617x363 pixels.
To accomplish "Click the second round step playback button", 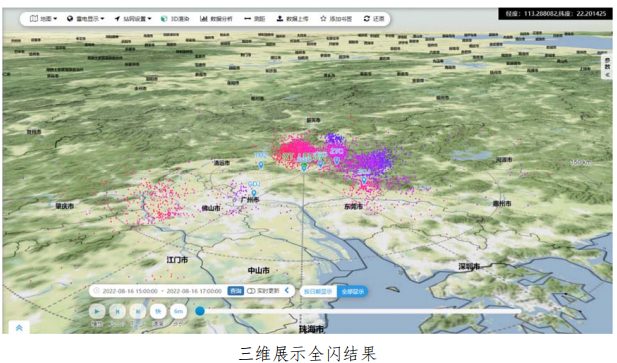I will pos(117,311).
